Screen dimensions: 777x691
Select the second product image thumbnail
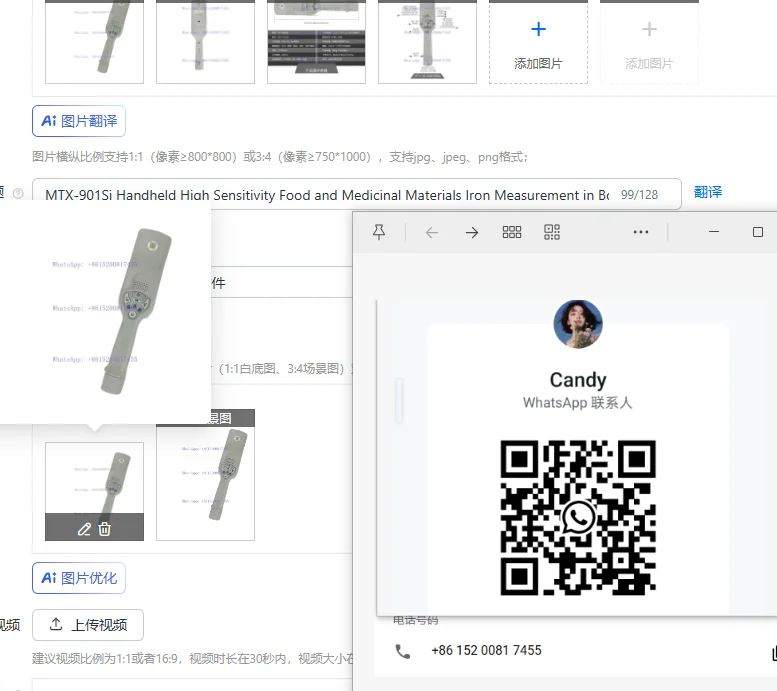click(x=205, y=42)
